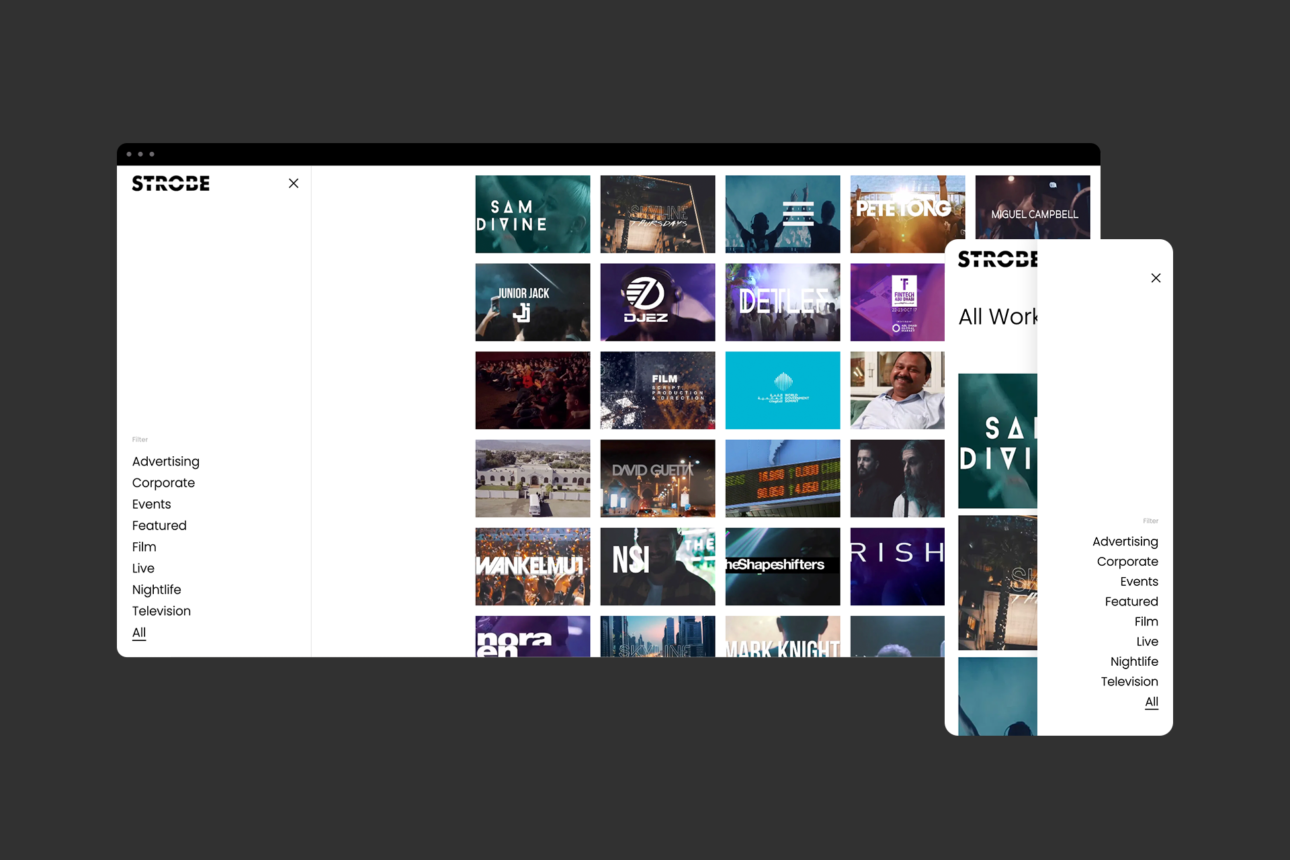The width and height of the screenshot is (1290, 860).
Task: Click the STROBE logo in the left sidebar
Action: pyautogui.click(x=170, y=183)
